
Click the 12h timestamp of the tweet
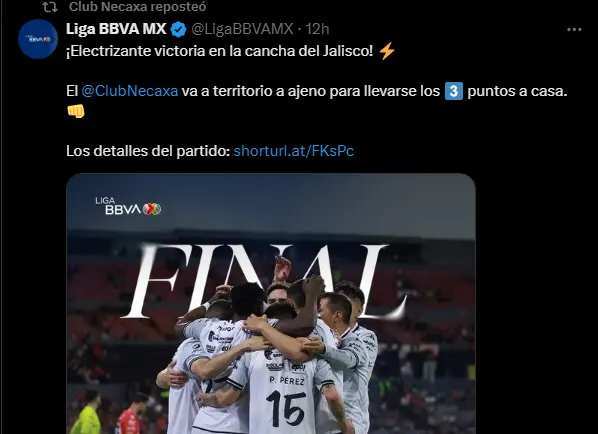point(317,29)
